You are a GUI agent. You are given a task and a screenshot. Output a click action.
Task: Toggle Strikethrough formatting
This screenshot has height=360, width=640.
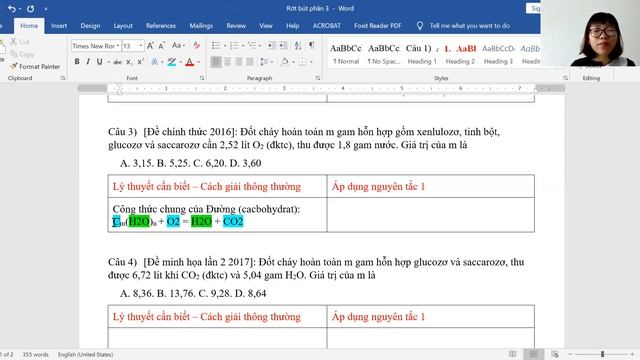(x=118, y=62)
